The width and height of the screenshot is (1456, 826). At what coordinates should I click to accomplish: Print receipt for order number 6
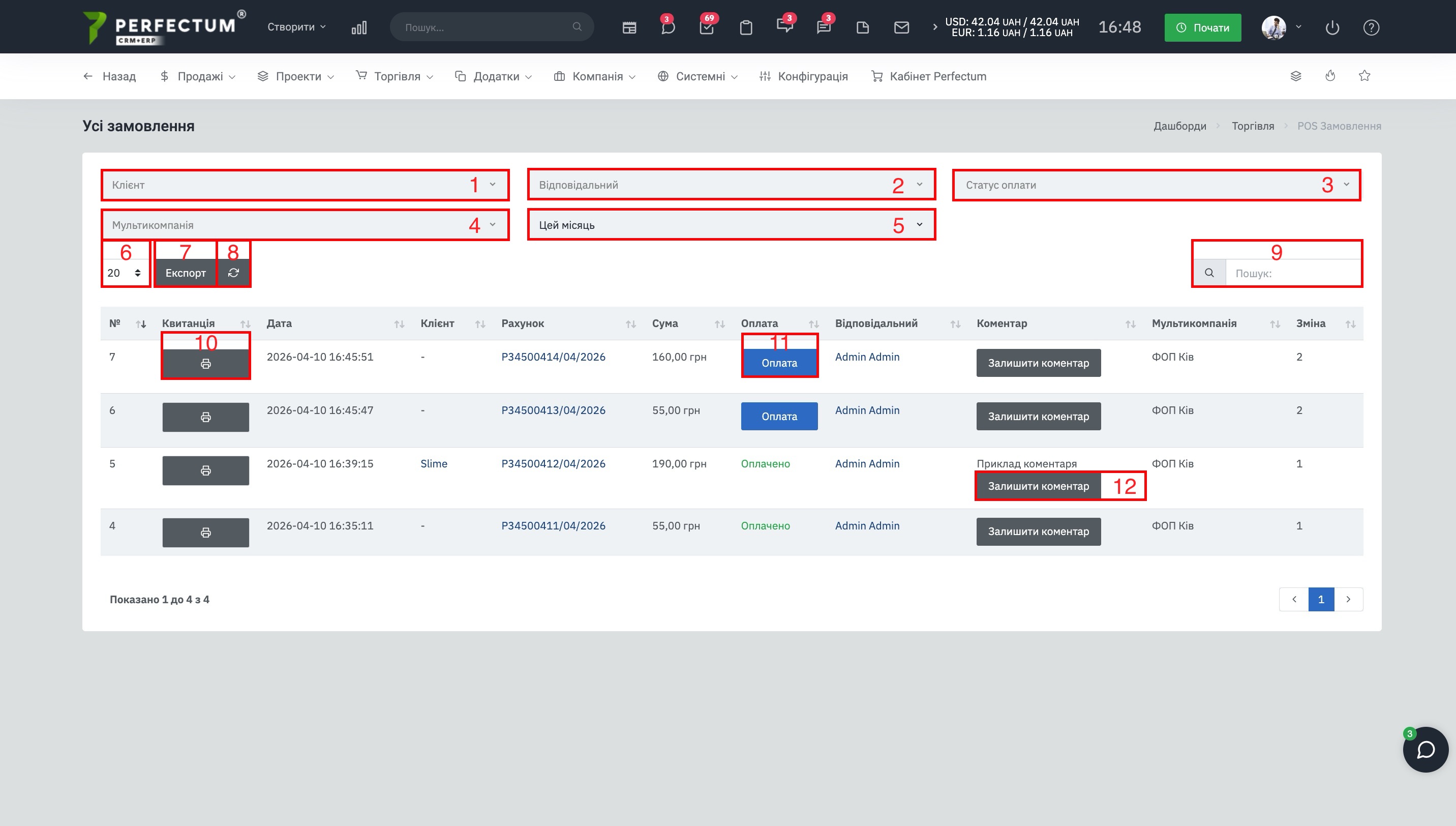click(205, 417)
